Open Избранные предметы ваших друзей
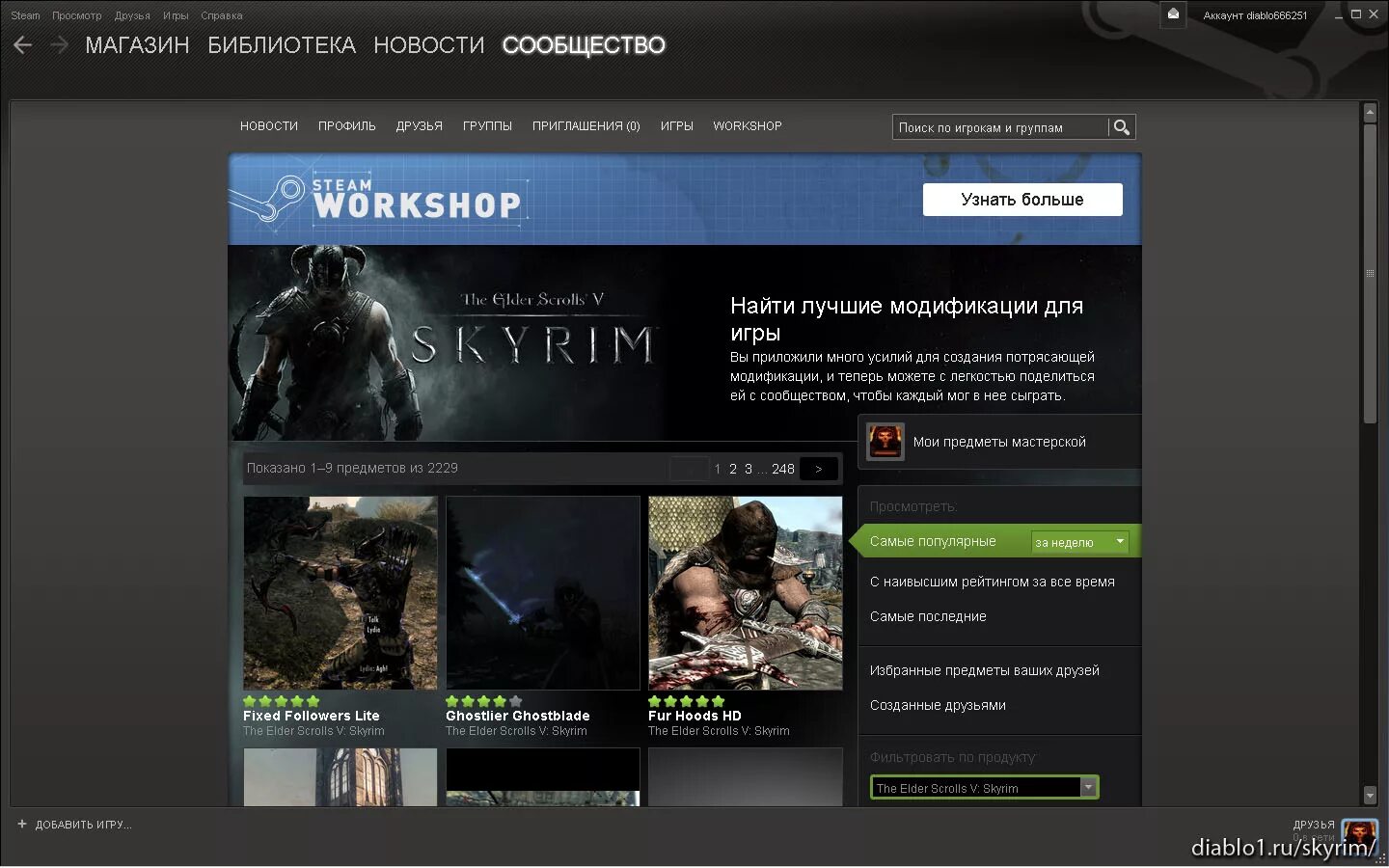Screen dimensions: 1389x868 pyautogui.click(x=984, y=670)
